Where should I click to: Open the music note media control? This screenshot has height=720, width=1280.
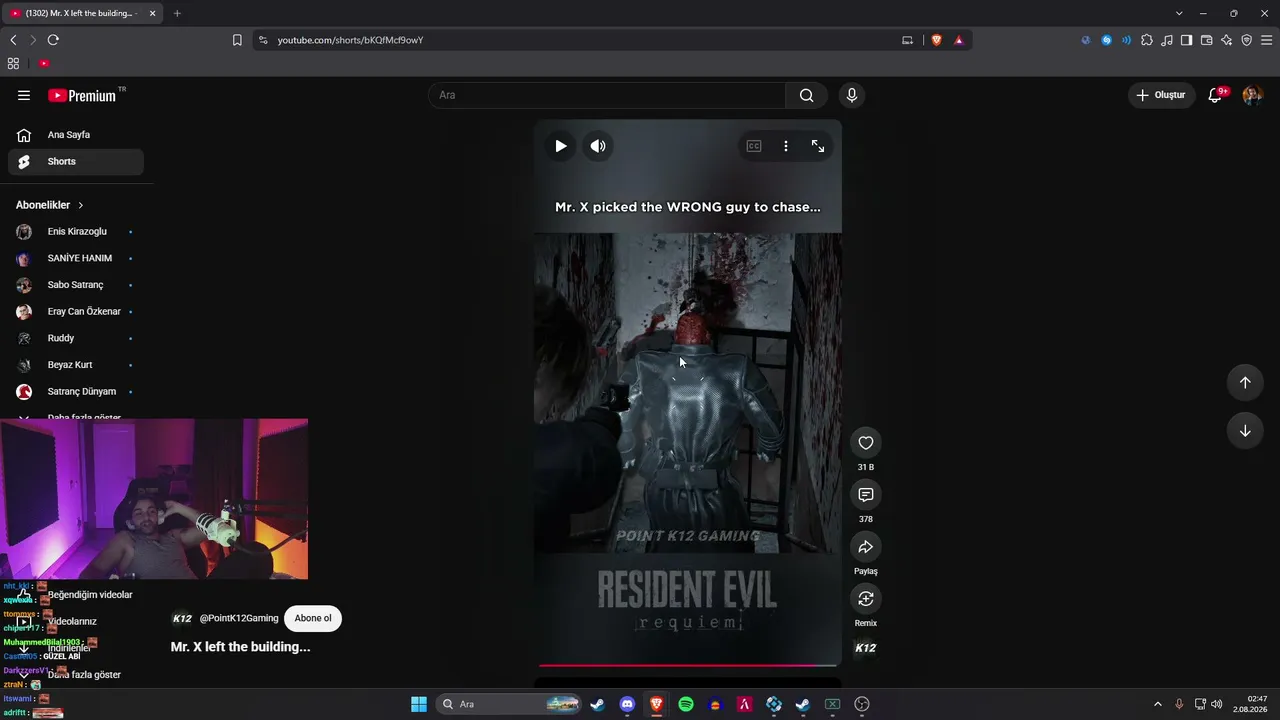(1167, 40)
